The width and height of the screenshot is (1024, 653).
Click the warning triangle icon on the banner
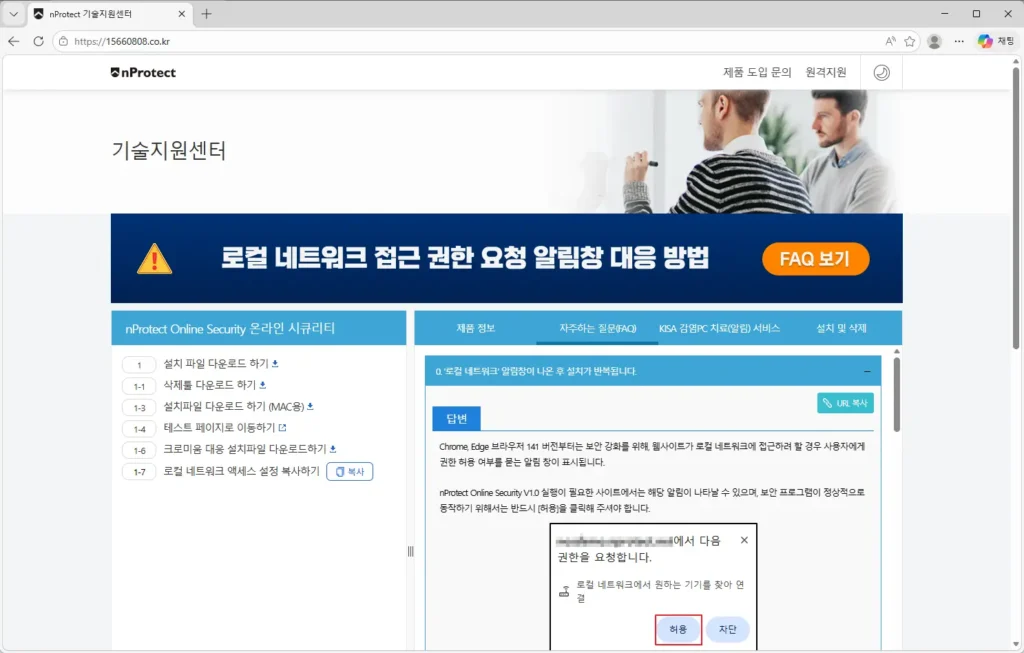pos(153,258)
